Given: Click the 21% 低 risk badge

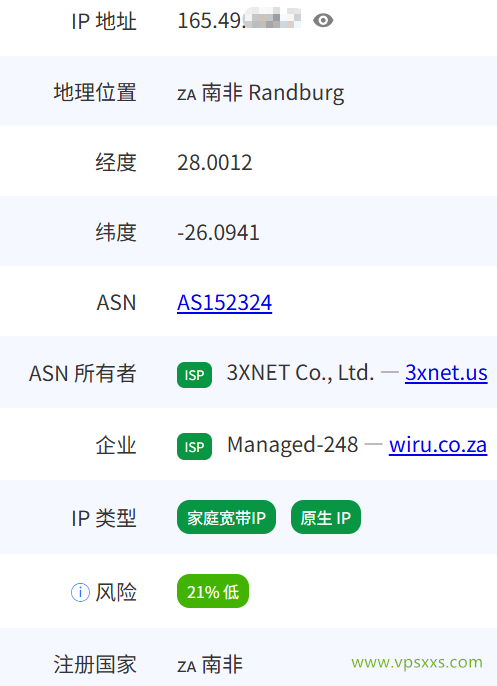Looking at the screenshot, I should click(213, 592).
